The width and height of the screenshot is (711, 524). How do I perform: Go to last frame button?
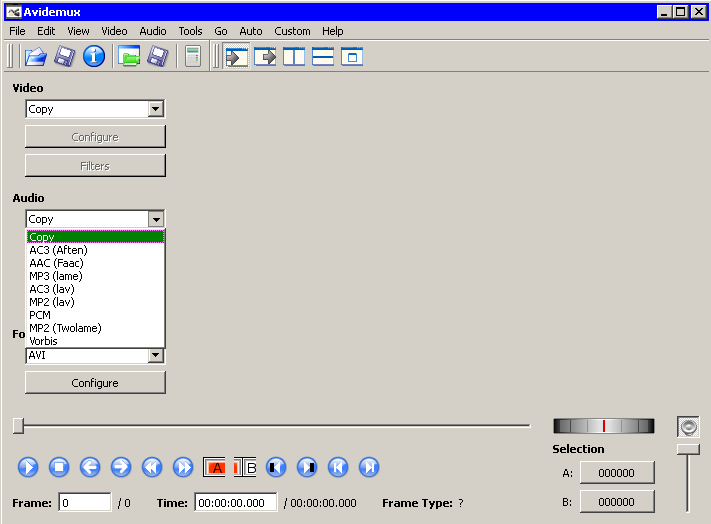pos(369,467)
